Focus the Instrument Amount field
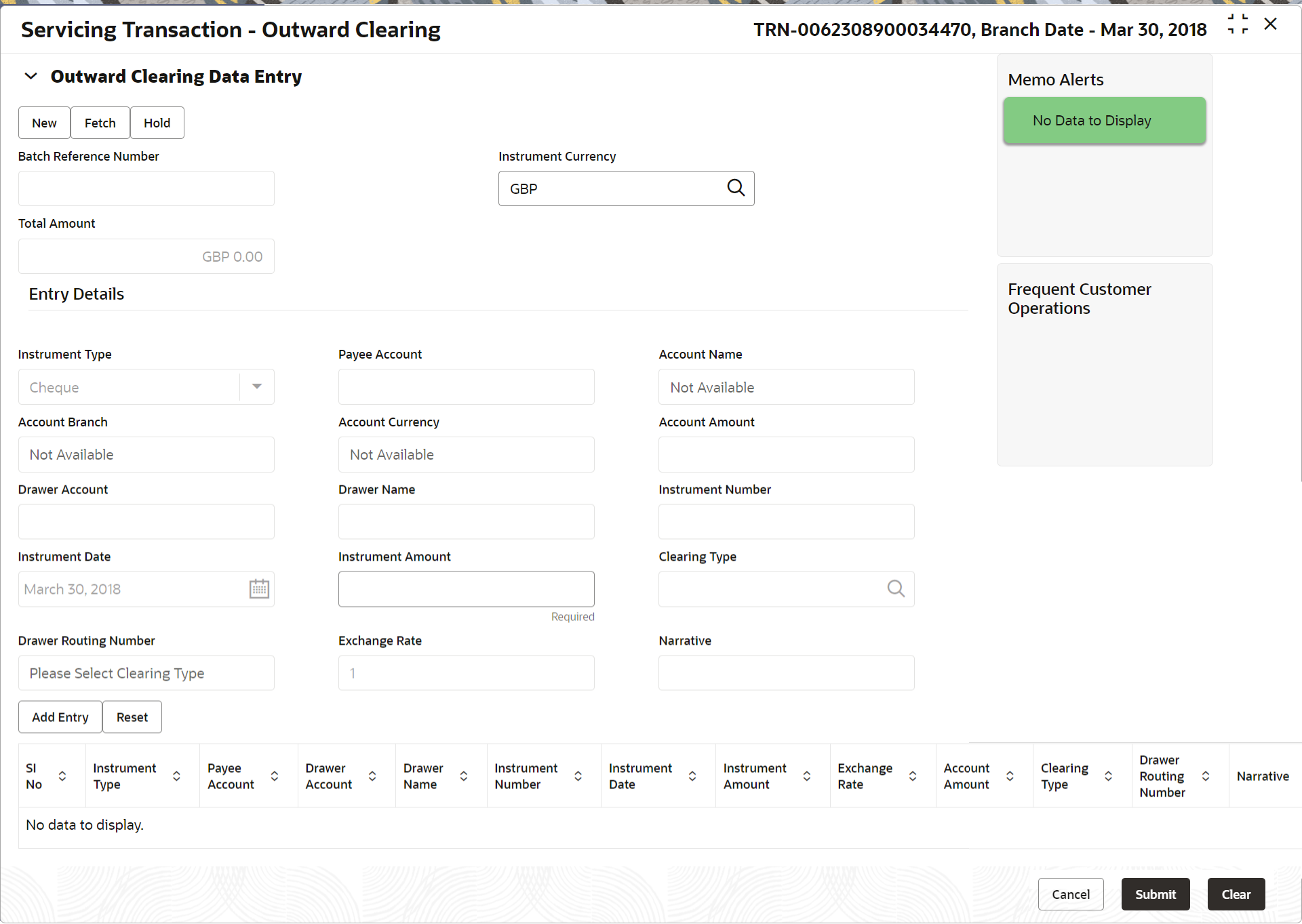The height and width of the screenshot is (924, 1302). point(466,589)
